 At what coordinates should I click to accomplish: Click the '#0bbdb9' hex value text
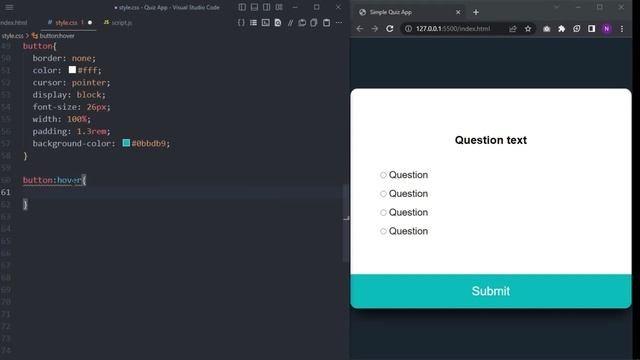coord(149,143)
